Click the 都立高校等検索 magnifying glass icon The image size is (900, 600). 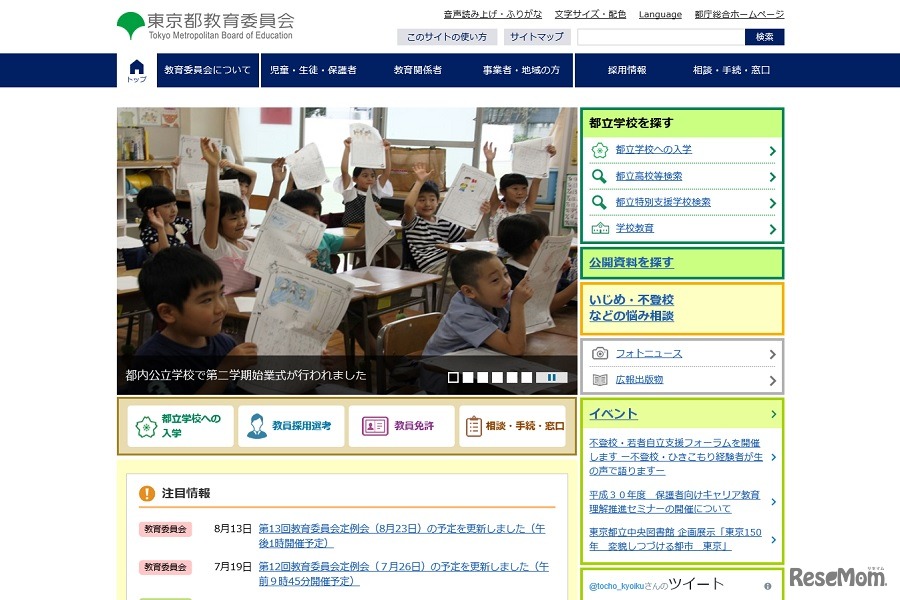pyautogui.click(x=601, y=174)
